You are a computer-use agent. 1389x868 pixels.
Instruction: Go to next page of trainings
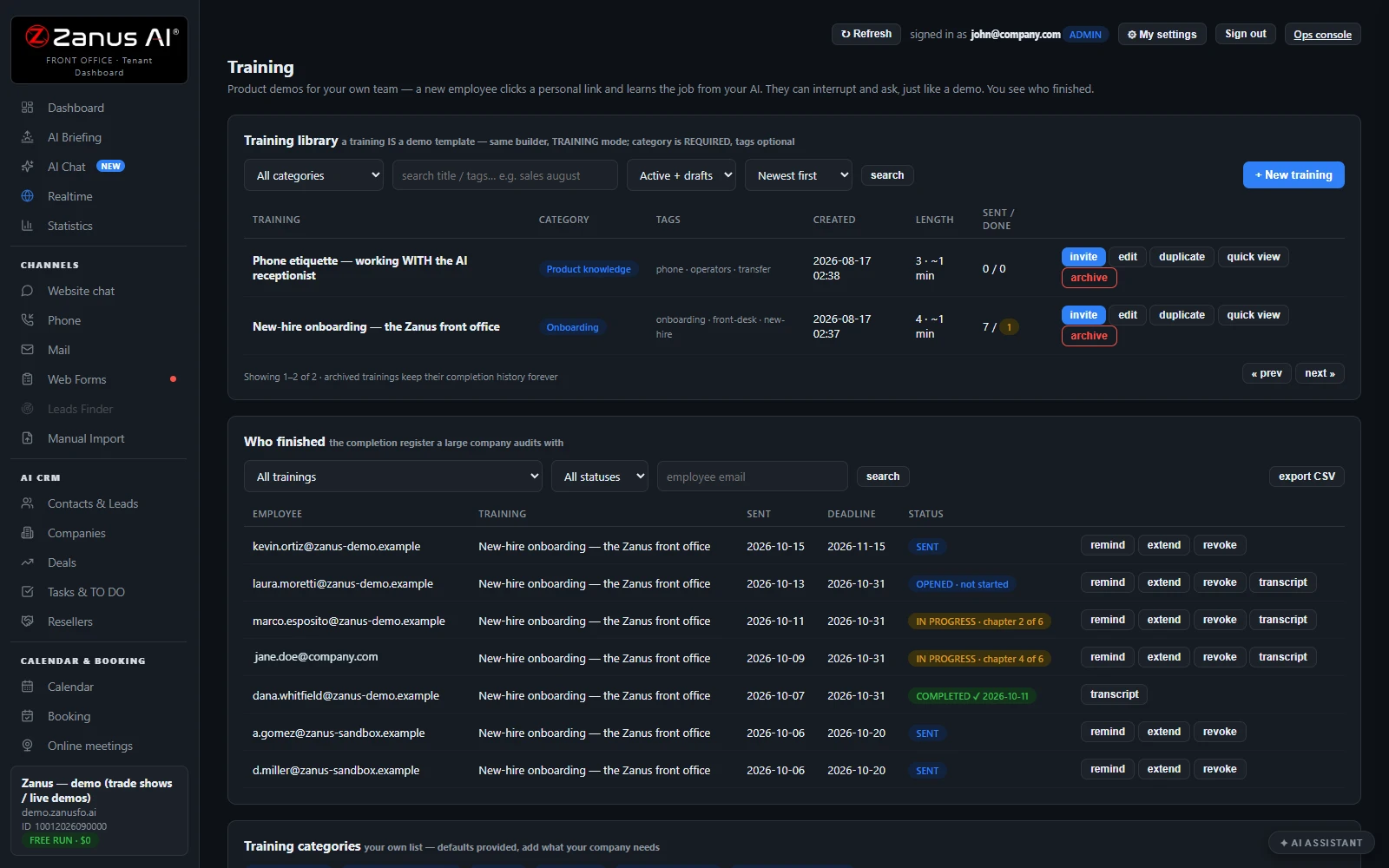1320,373
